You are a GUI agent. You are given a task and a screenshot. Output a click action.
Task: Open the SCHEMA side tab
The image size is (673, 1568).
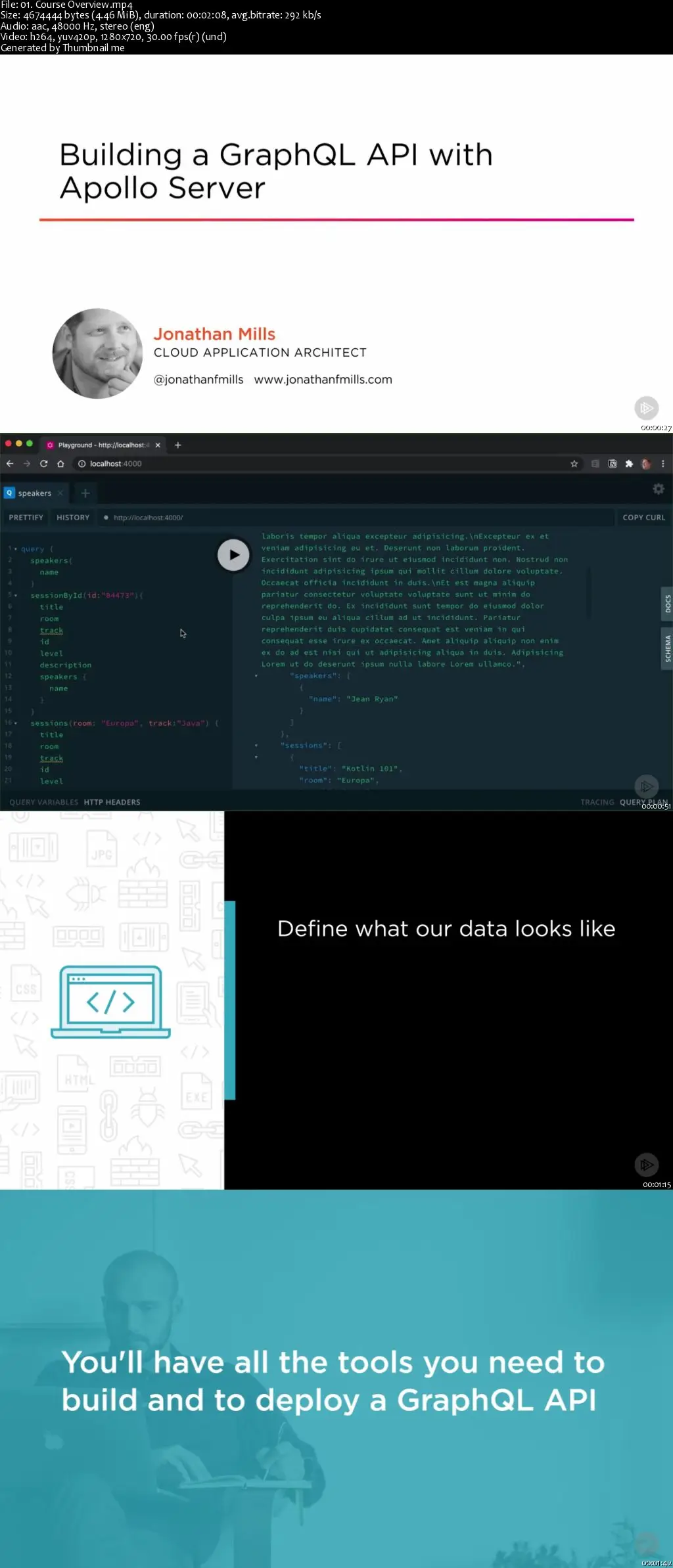667,648
